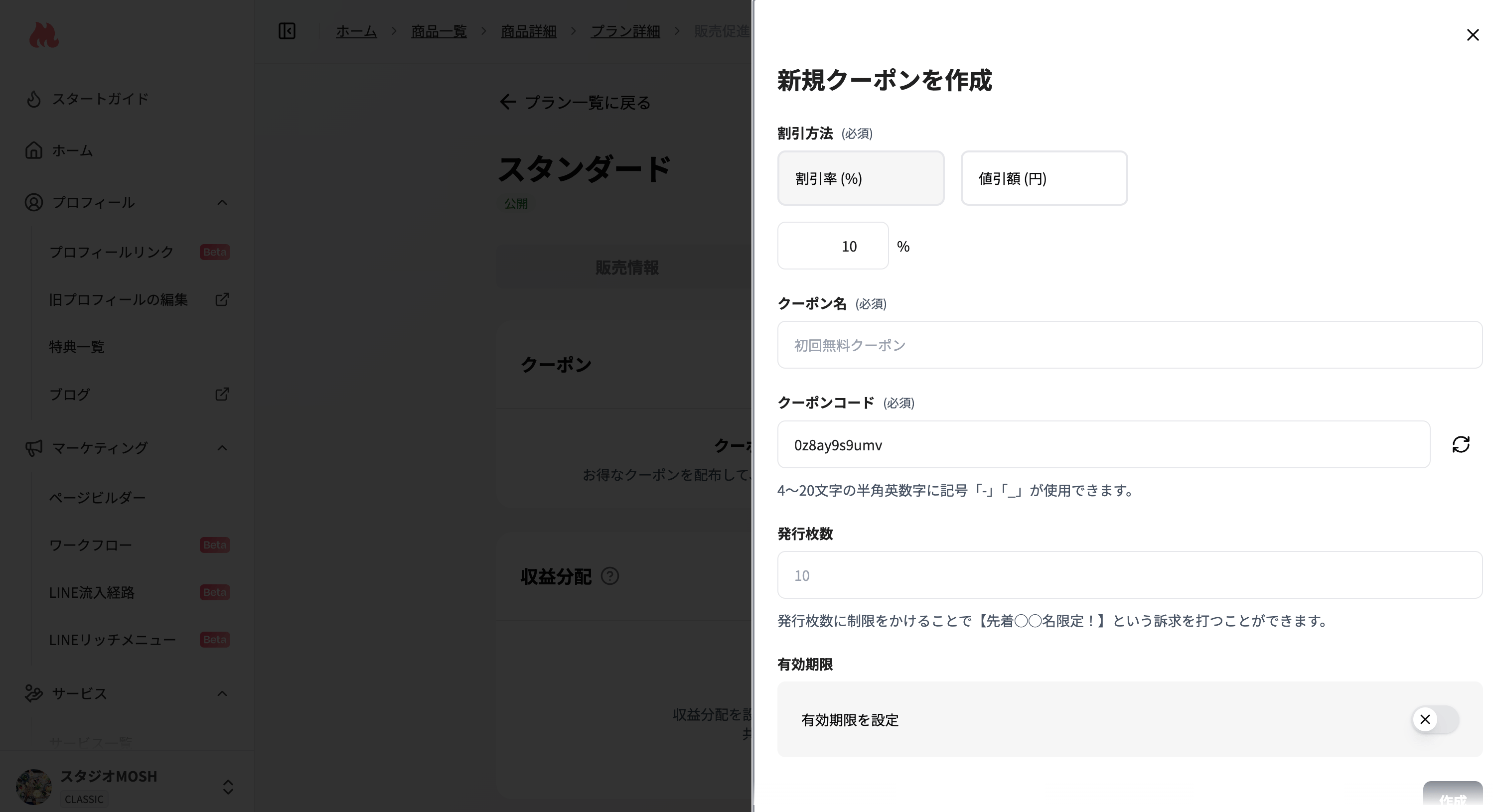Image resolution: width=1493 pixels, height=812 pixels.
Task: Click the プラン詳細 breadcrumb link
Action: coord(625,31)
